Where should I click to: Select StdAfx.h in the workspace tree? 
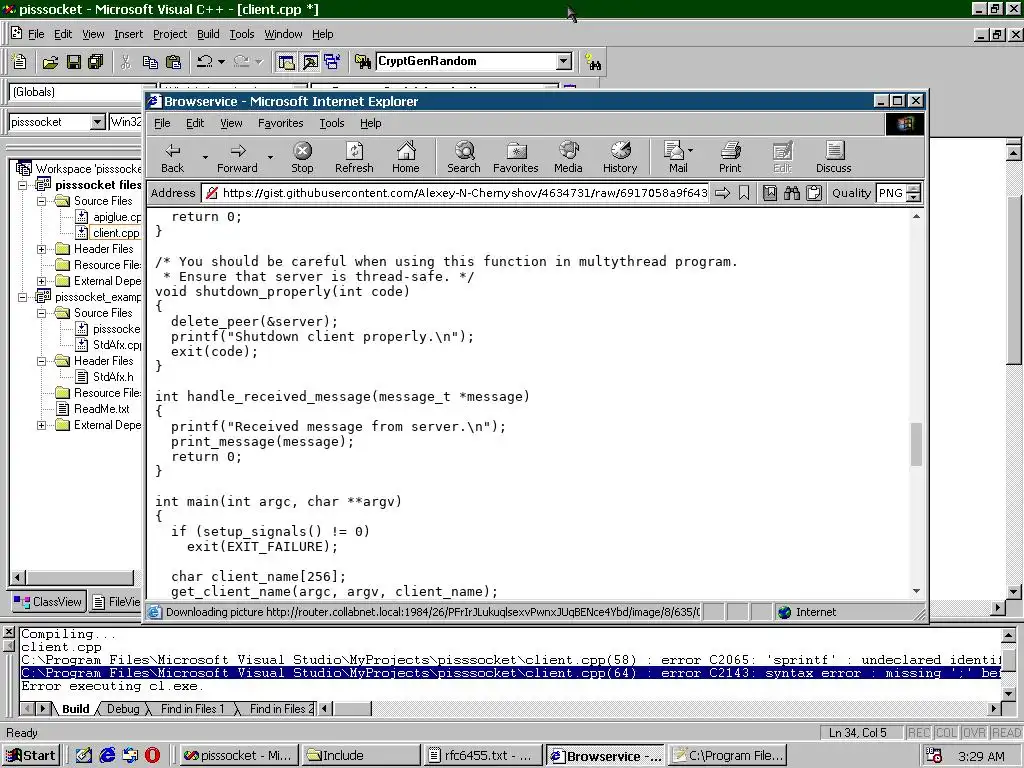113,377
